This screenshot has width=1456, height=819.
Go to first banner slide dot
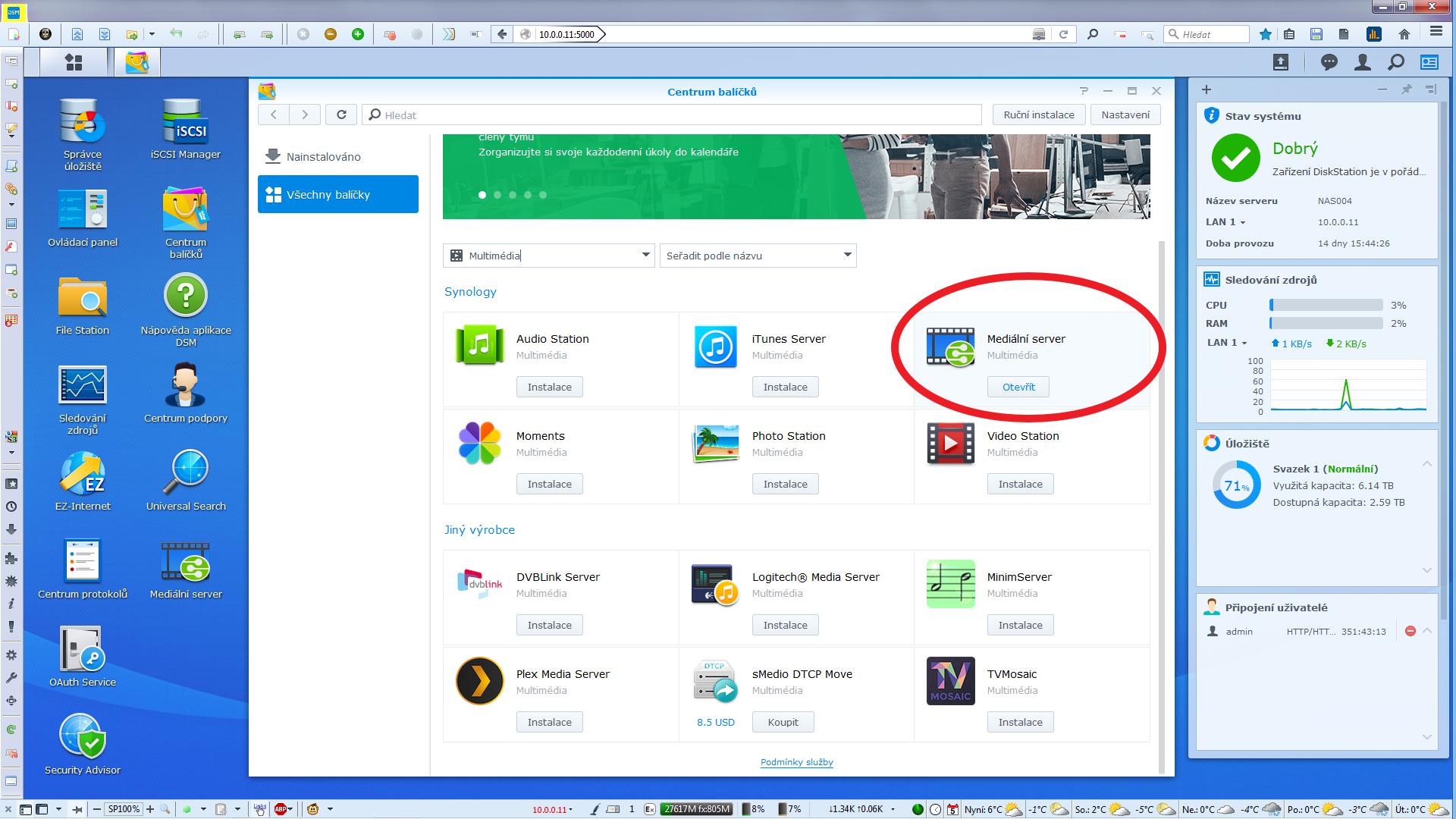[482, 195]
